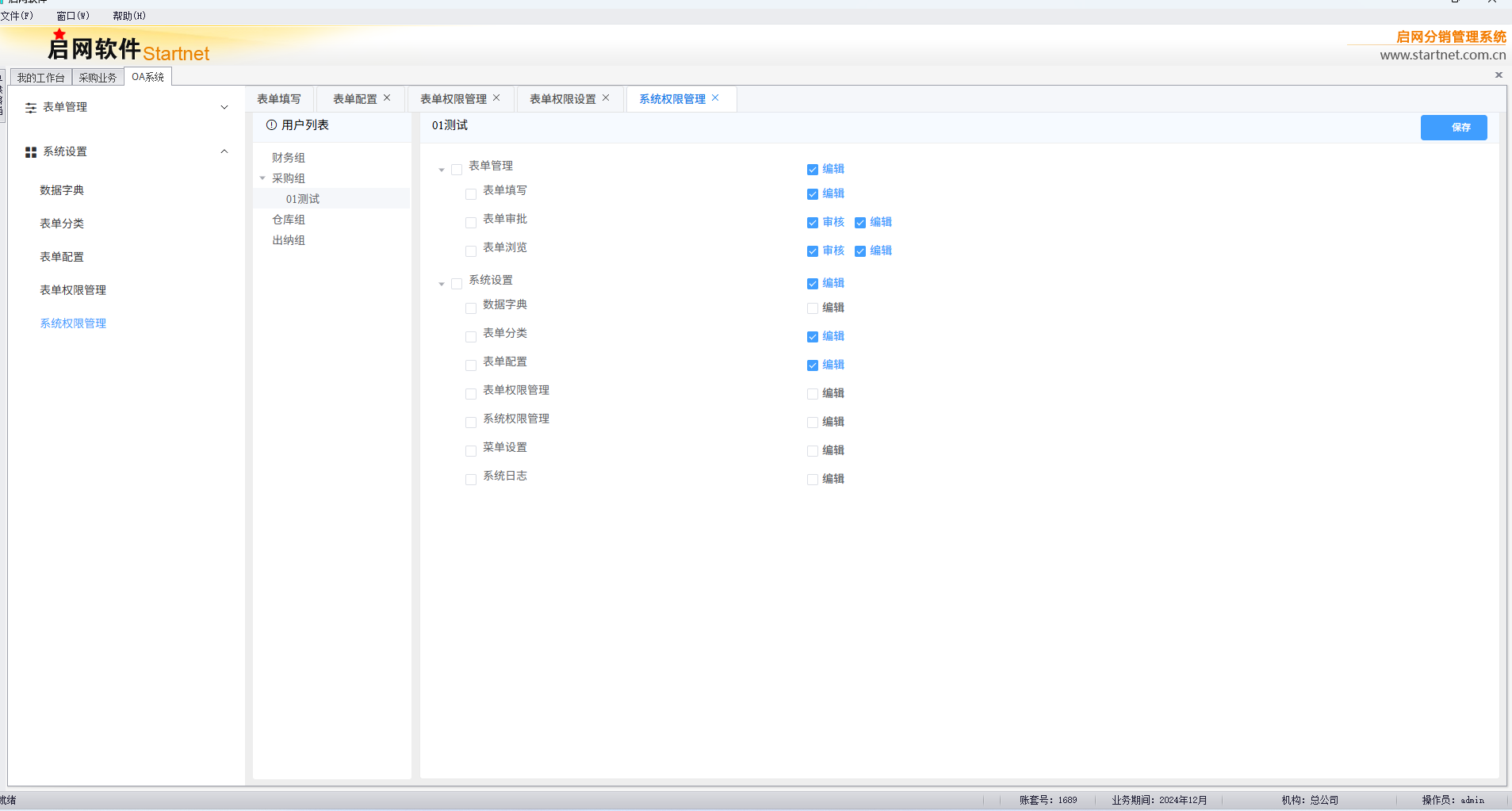Enable 编辑 for 系统日志 row
This screenshot has width=1512, height=811.
813,480
